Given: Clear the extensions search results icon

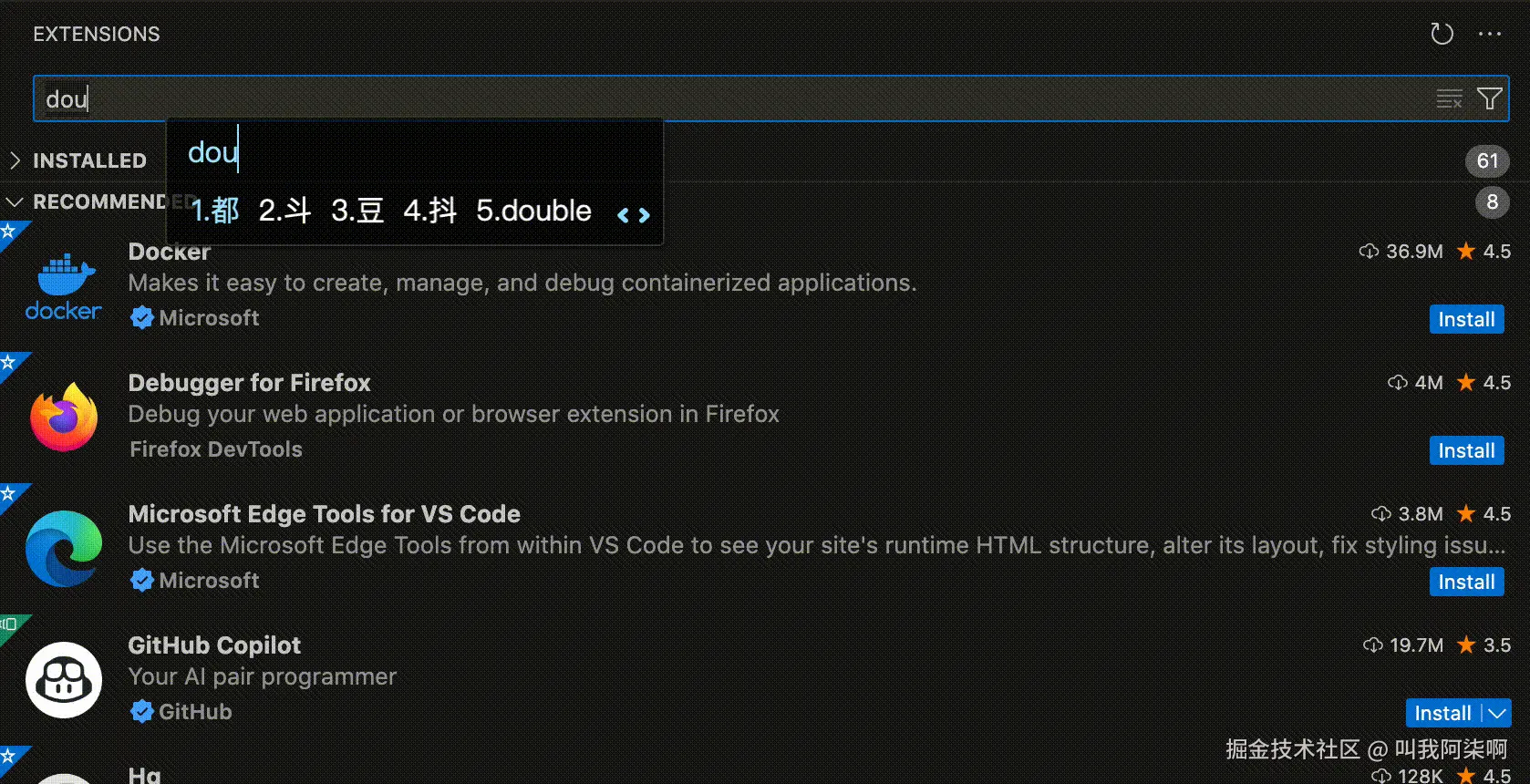Looking at the screenshot, I should pos(1449,98).
